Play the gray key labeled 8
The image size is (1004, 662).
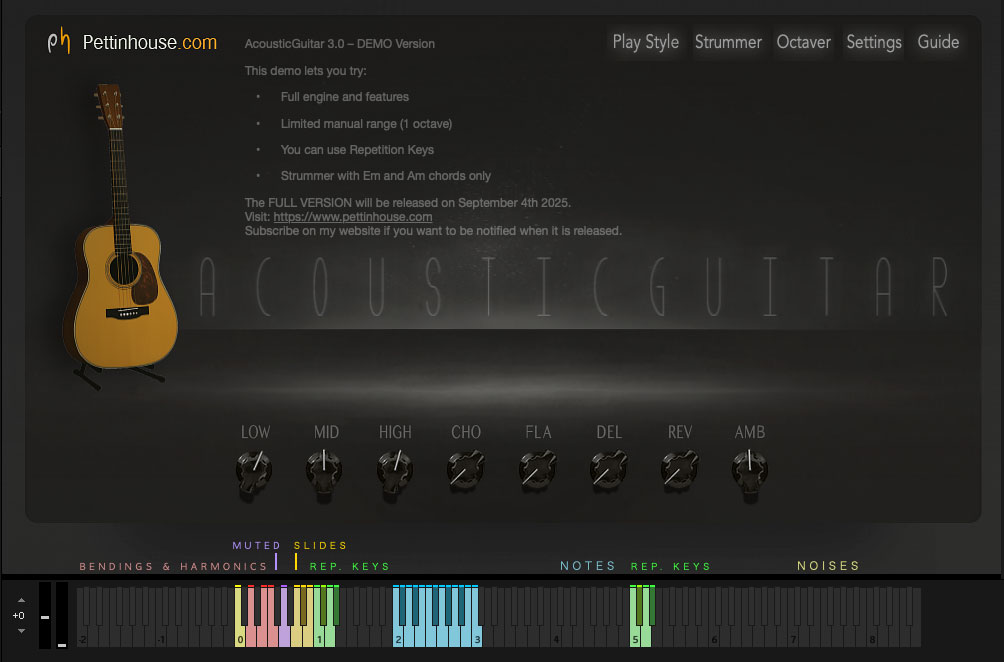point(872,637)
